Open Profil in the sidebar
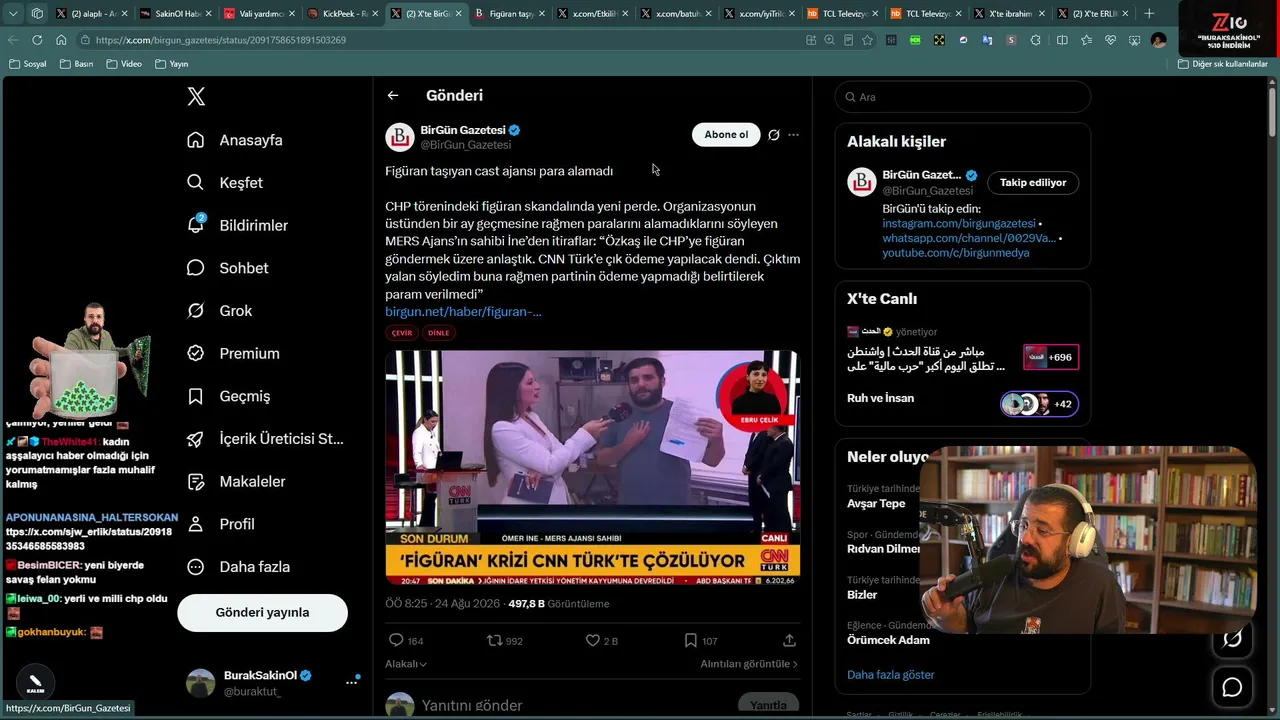1280x720 pixels. [x=221, y=524]
